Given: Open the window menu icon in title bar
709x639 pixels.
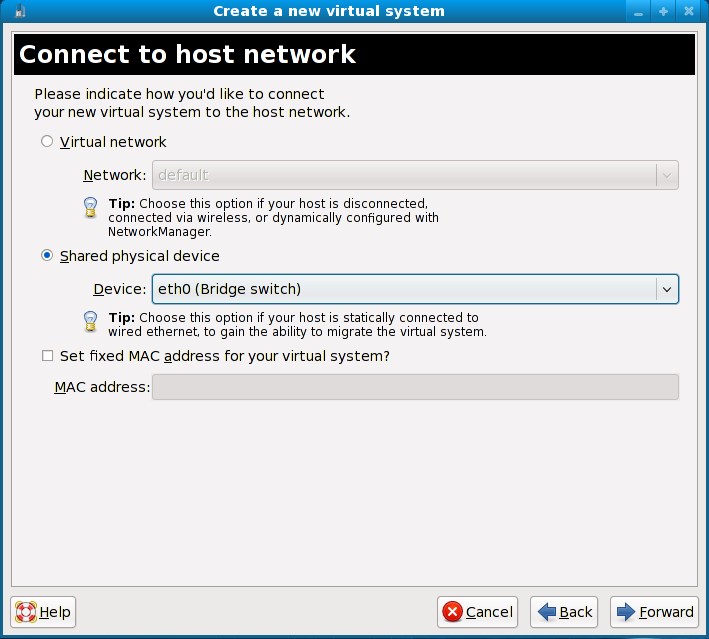Looking at the screenshot, I should point(18,11).
